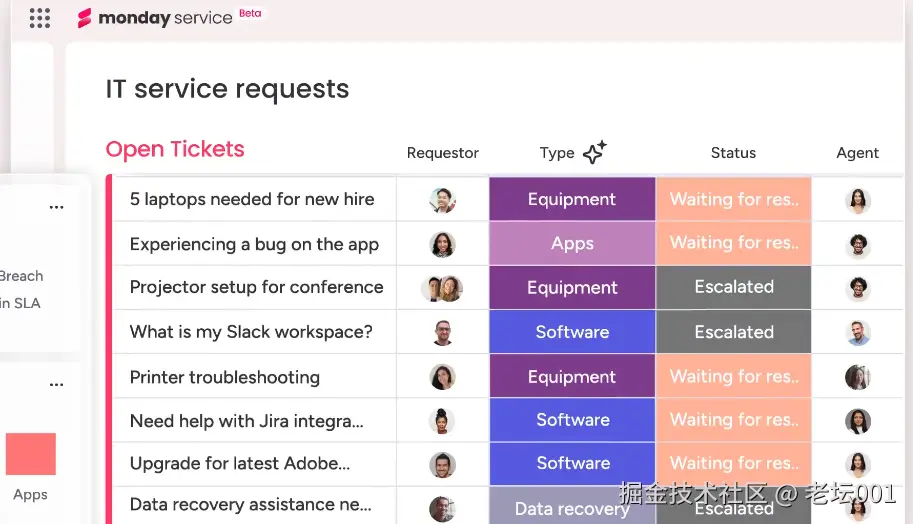Sort by the Status column header
Viewport: 913px width, 524px height.
[x=733, y=153]
